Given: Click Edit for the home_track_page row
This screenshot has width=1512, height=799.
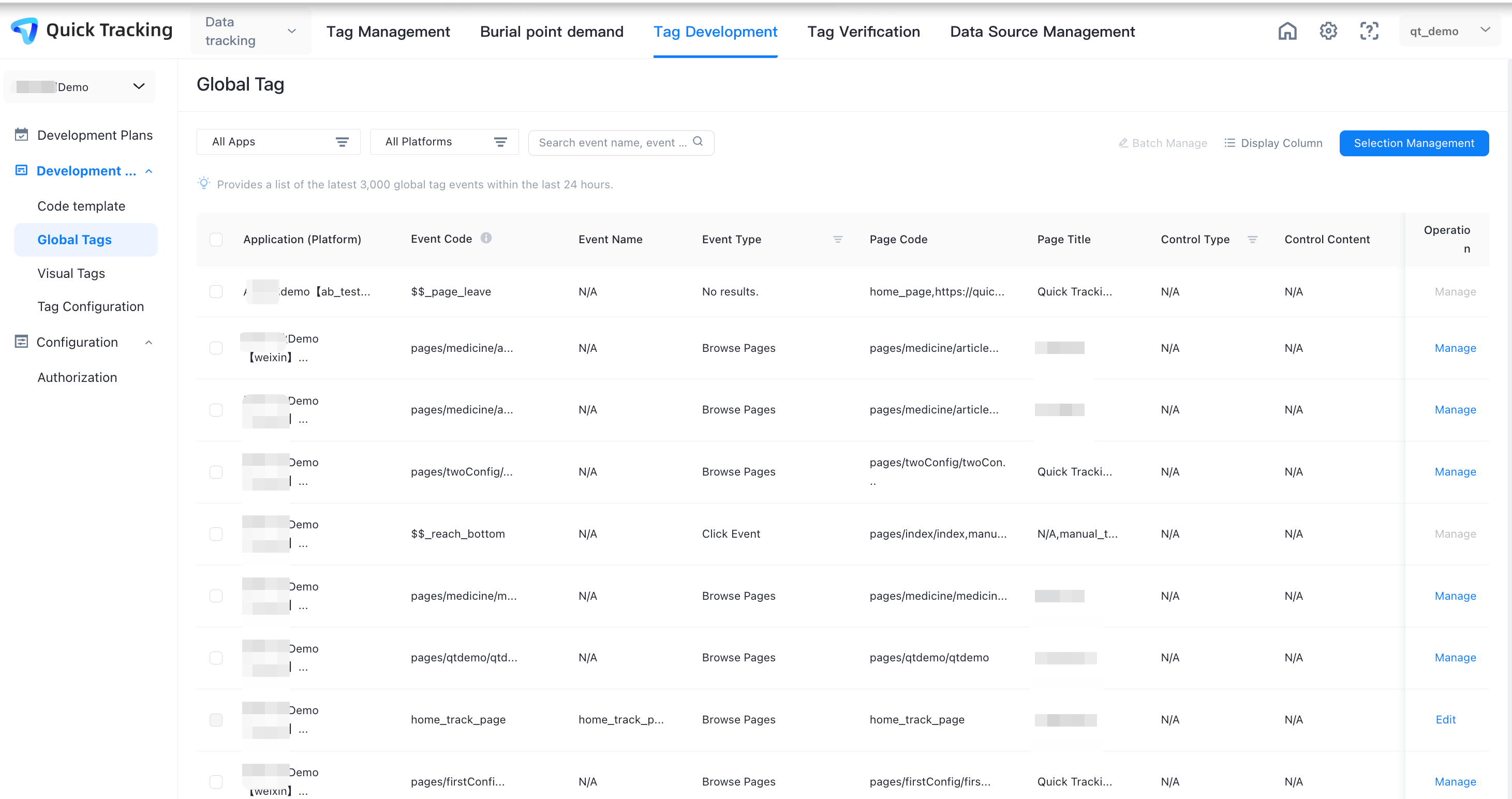Looking at the screenshot, I should [1445, 719].
